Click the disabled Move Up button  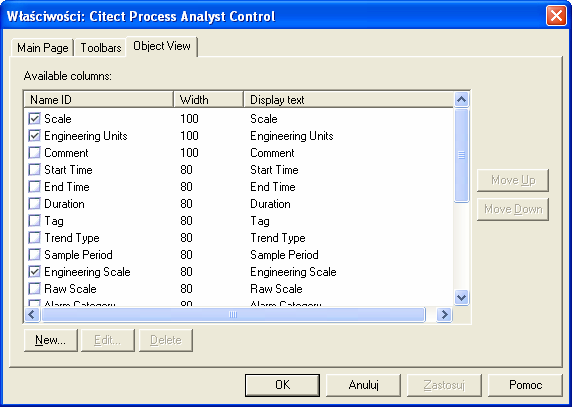(513, 180)
